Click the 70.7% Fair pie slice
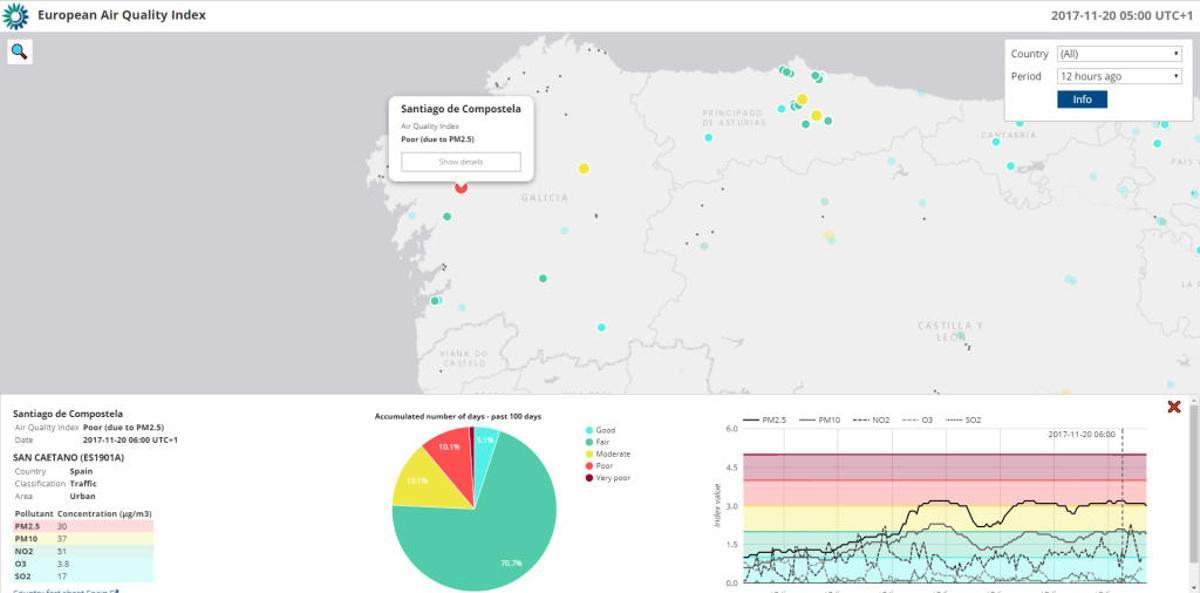Viewport: 1200px width, 593px height. point(480,530)
